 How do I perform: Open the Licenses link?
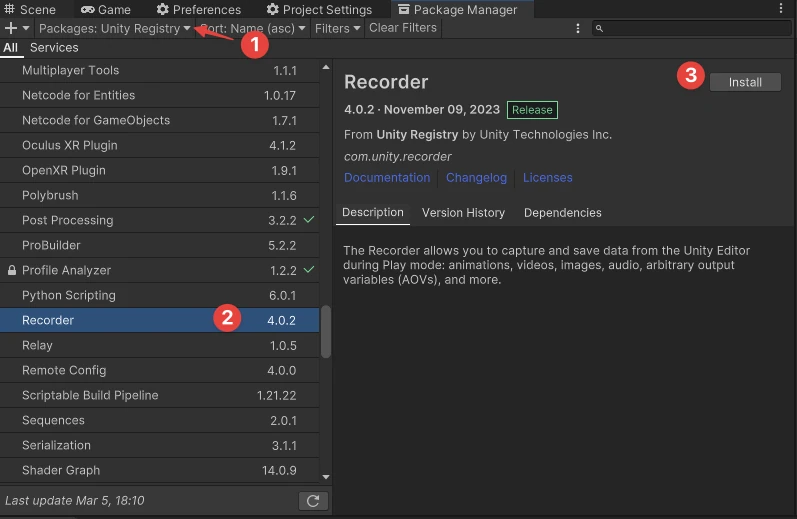pyautogui.click(x=547, y=177)
